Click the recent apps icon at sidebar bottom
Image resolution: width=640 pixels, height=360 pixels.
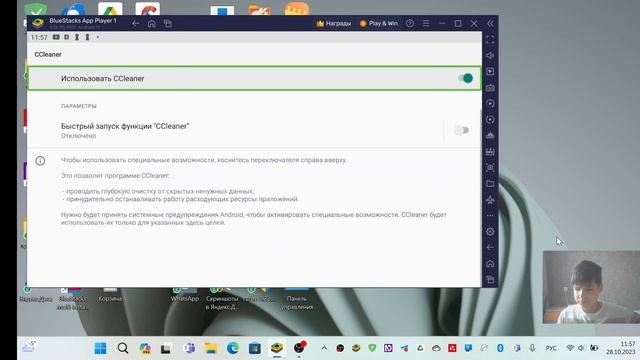pos(490,280)
